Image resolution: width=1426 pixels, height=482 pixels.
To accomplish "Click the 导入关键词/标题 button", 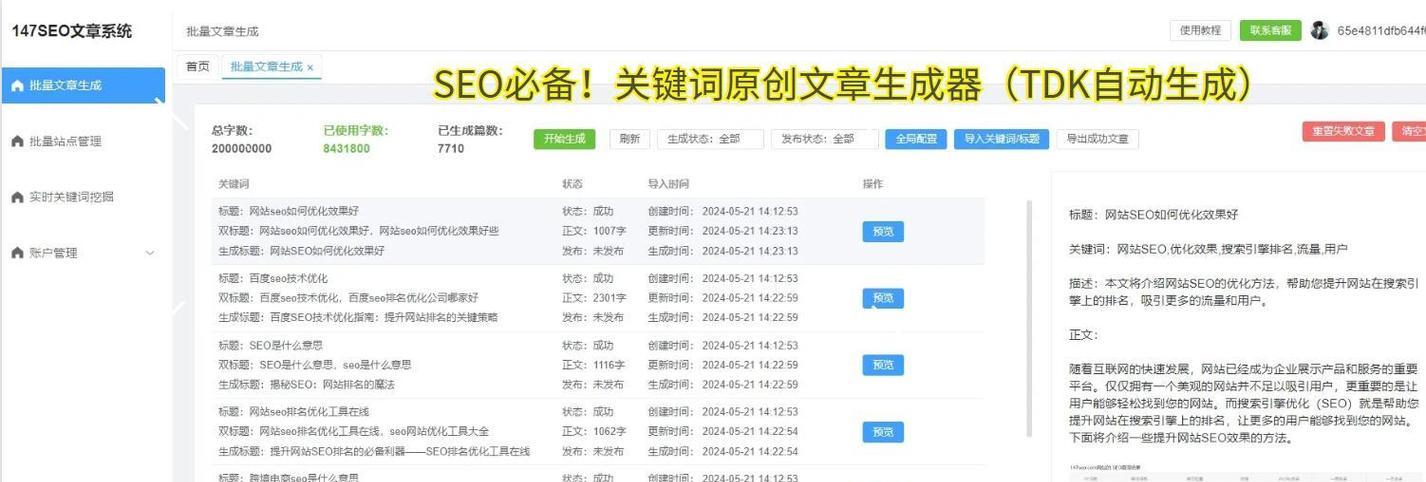I will pos(1001,139).
